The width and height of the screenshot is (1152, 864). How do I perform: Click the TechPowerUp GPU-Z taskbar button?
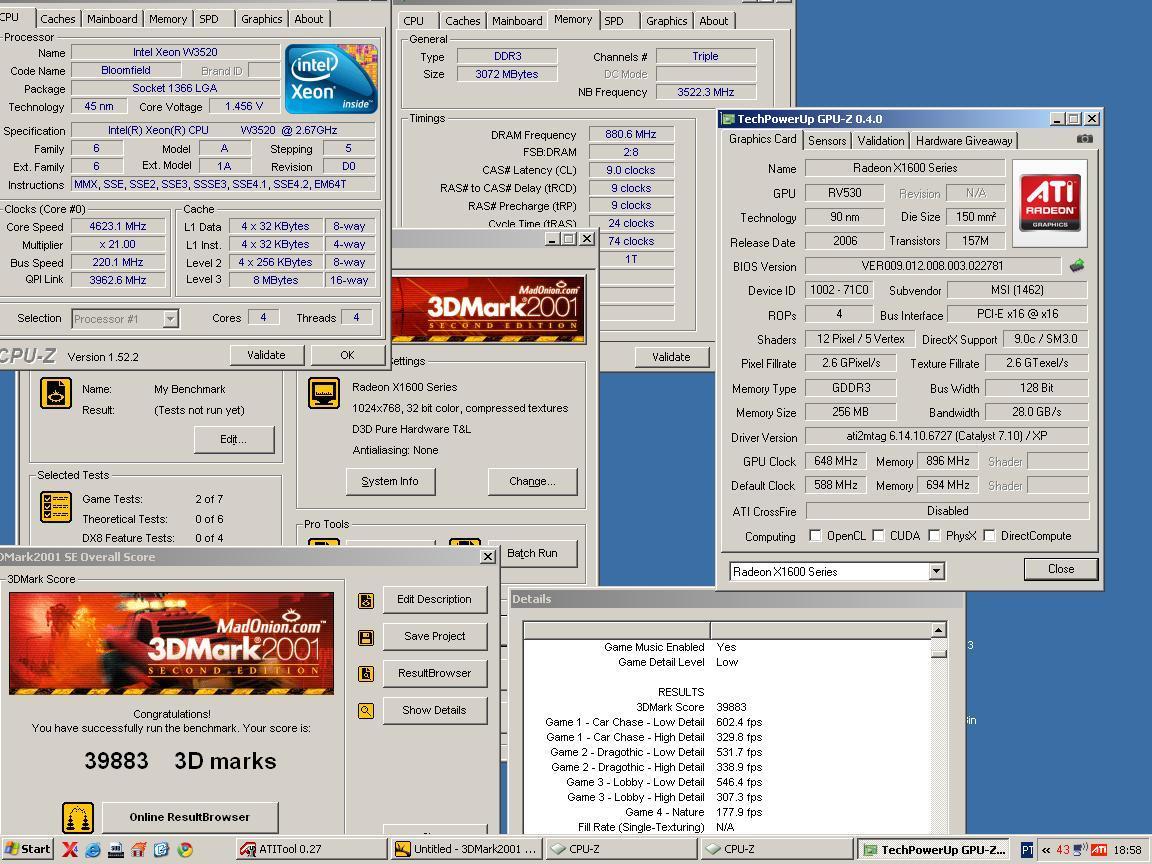click(934, 849)
